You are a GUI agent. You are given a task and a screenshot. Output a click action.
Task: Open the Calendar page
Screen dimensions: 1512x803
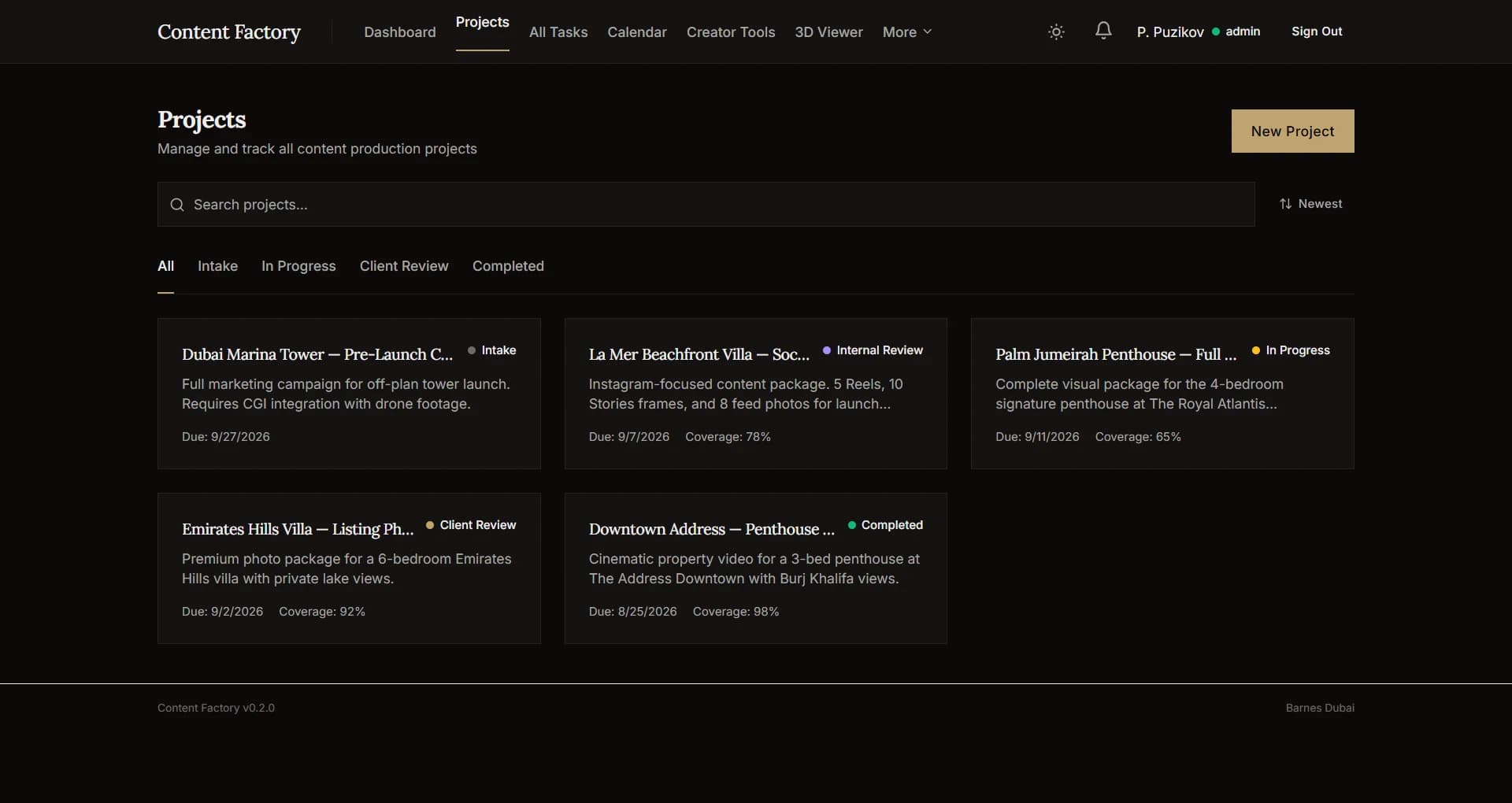pyautogui.click(x=637, y=32)
